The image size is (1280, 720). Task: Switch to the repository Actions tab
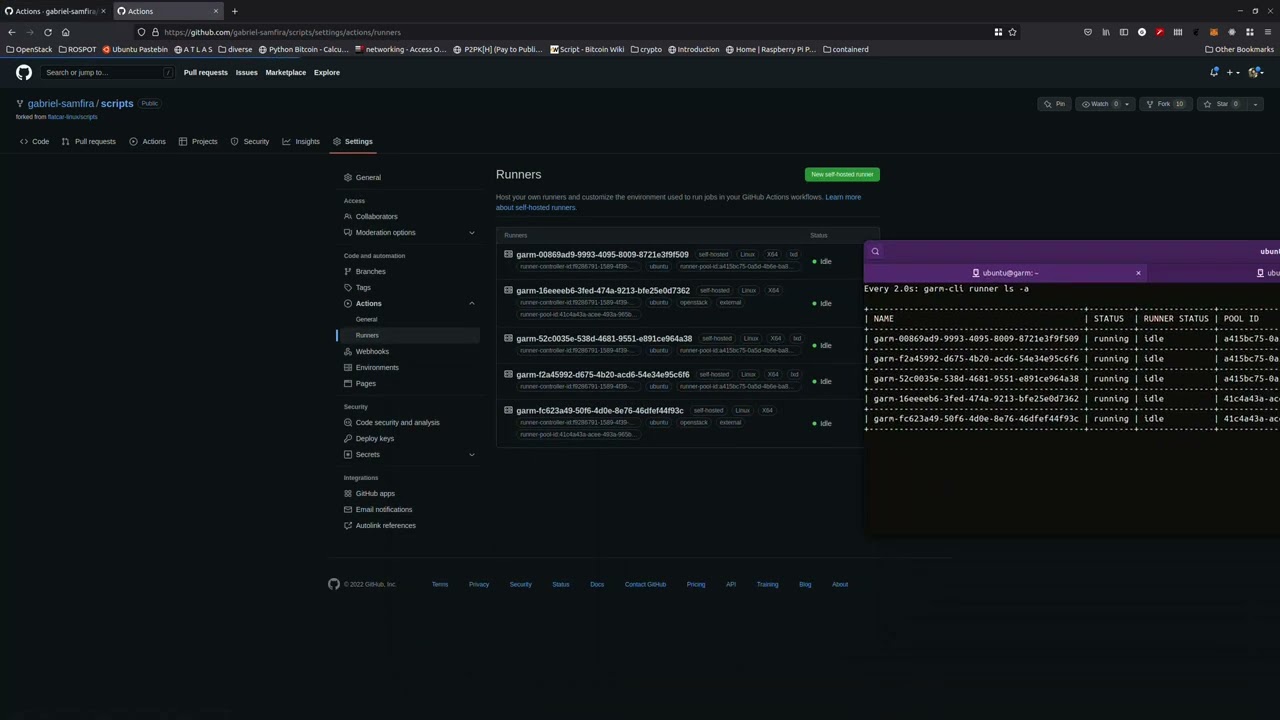(147, 142)
